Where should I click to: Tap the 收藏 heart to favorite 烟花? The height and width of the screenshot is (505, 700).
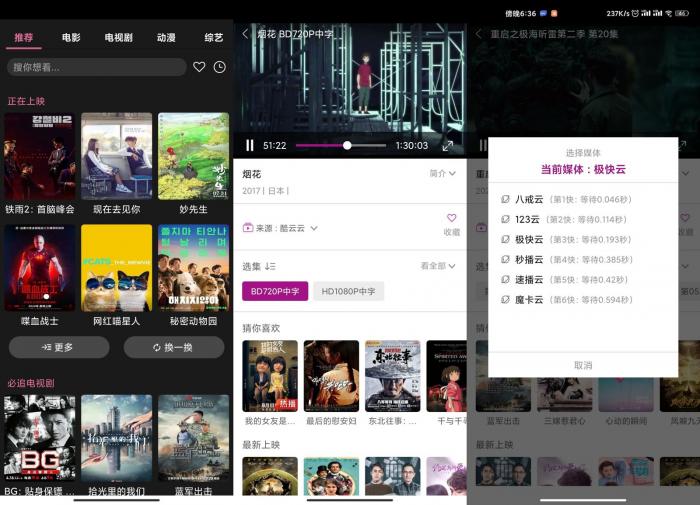click(x=451, y=223)
